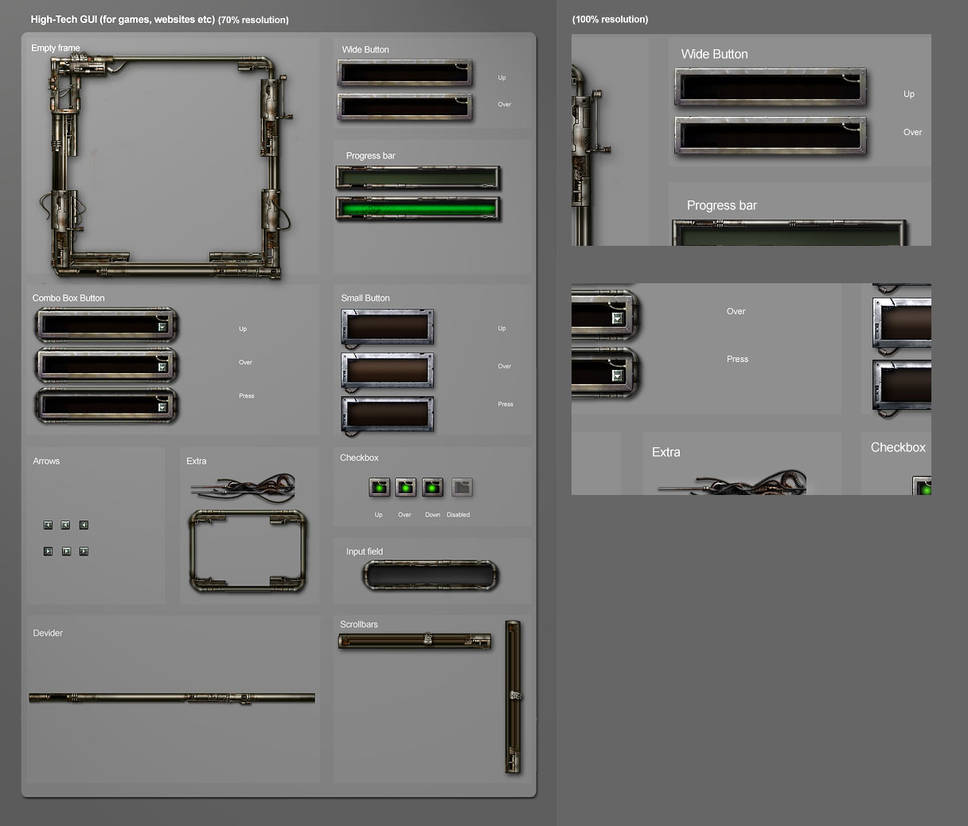968x826 pixels.
Task: Click the Small Button in Up state
Action: [x=388, y=327]
